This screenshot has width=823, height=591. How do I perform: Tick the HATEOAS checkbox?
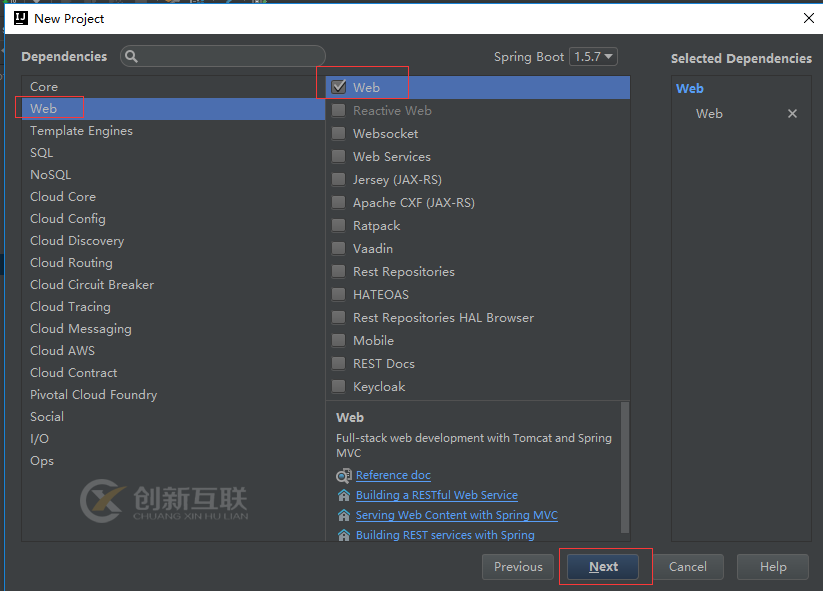(339, 294)
